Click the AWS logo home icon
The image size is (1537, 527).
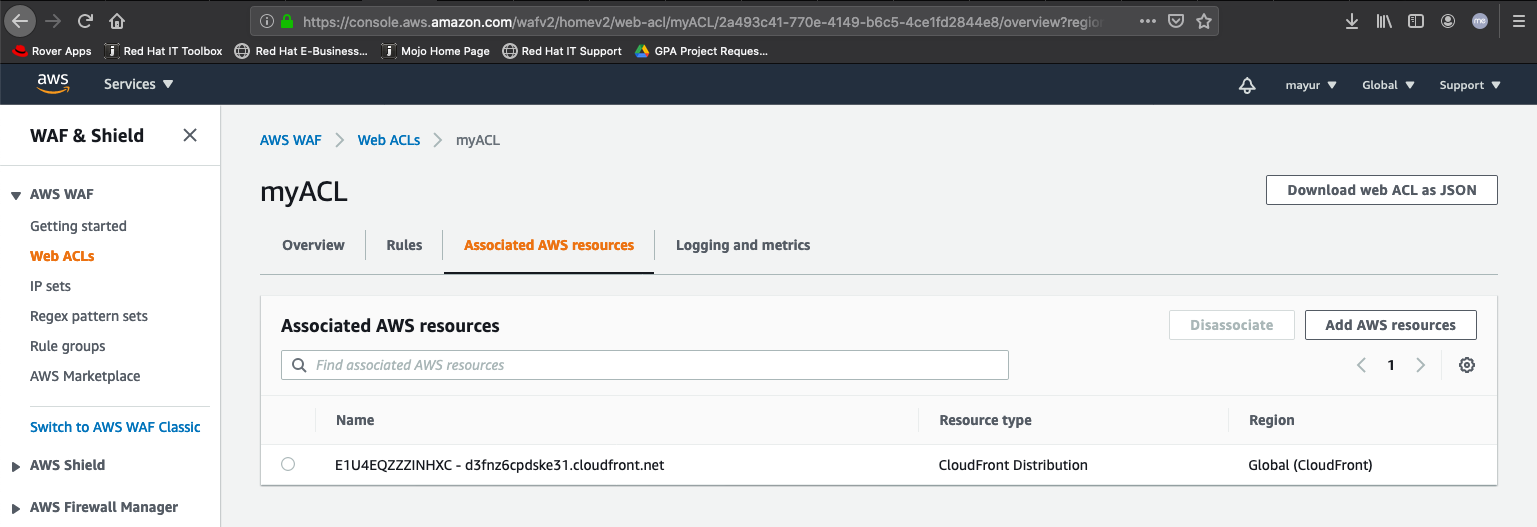(53, 84)
